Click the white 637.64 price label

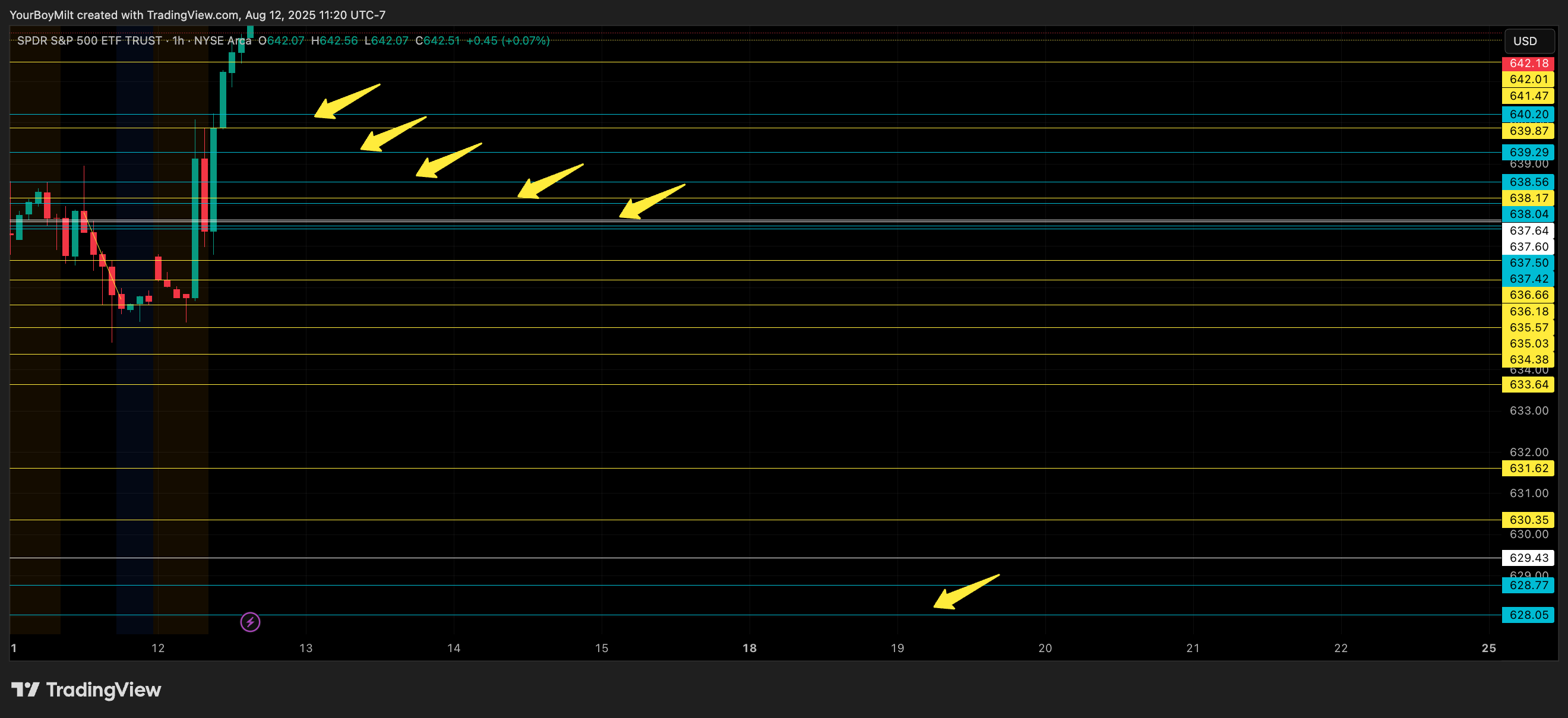click(1528, 230)
